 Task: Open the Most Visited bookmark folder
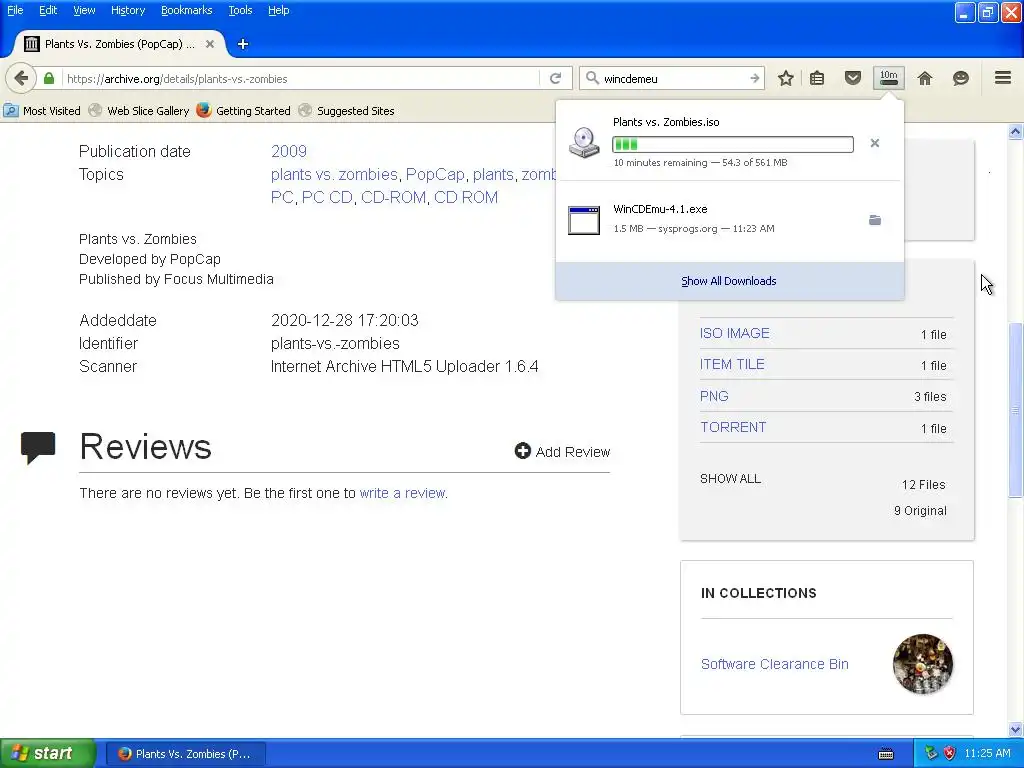pos(42,111)
